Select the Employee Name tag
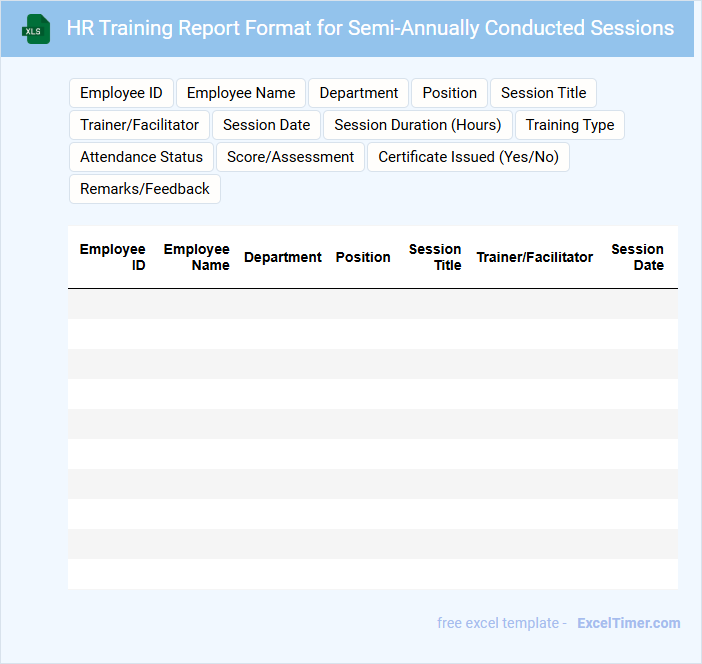Screen dimensions: 702x664 241,93
